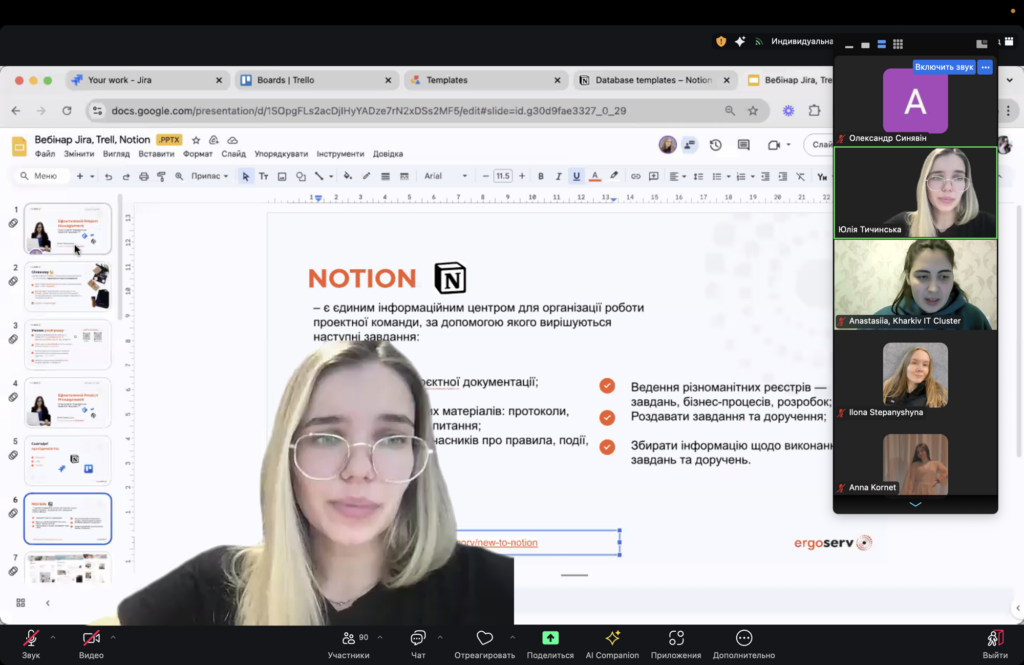The image size is (1024, 665).
Task: Open the Довідка menu
Action: click(388, 154)
